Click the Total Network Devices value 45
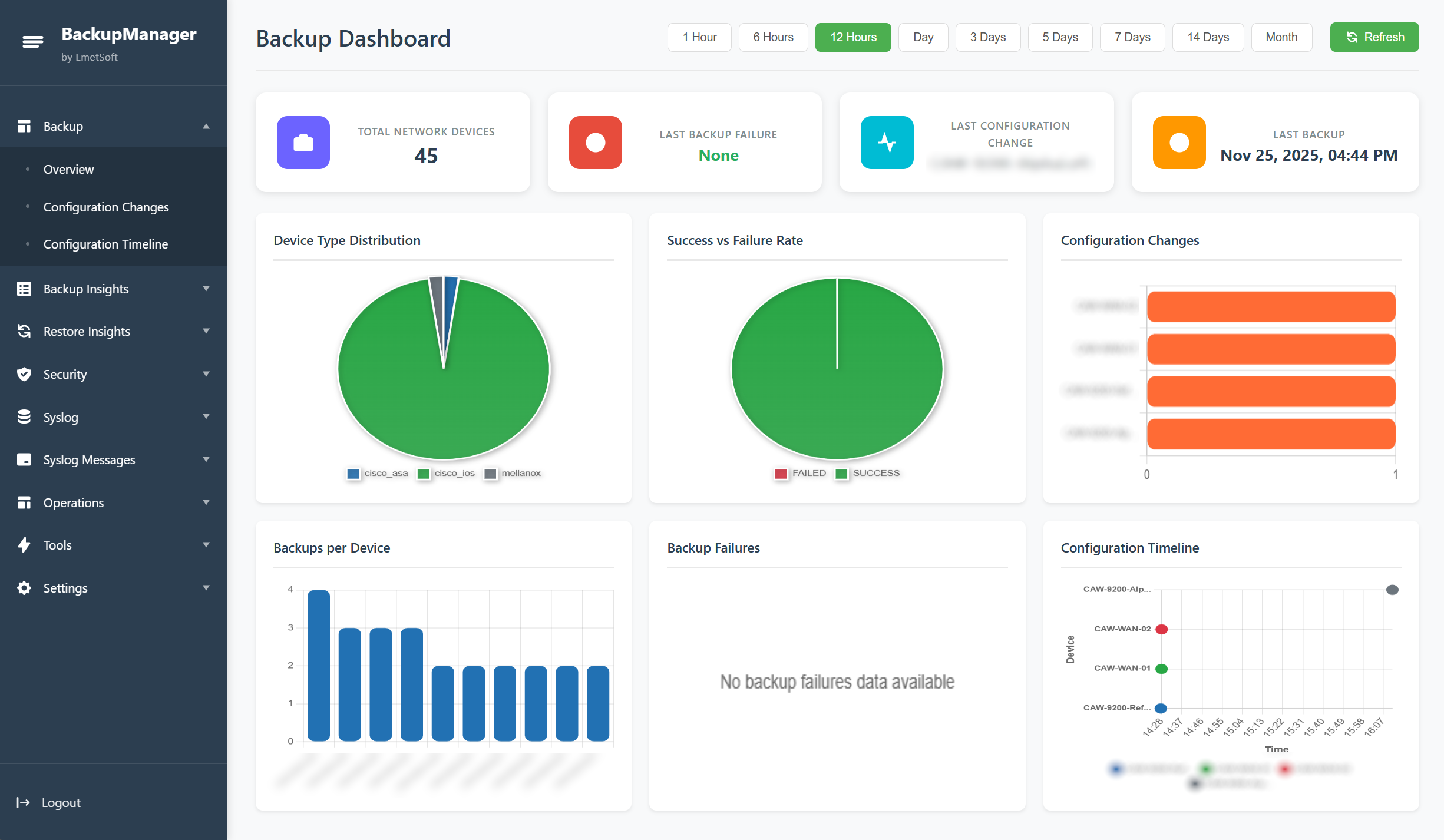 pos(426,156)
